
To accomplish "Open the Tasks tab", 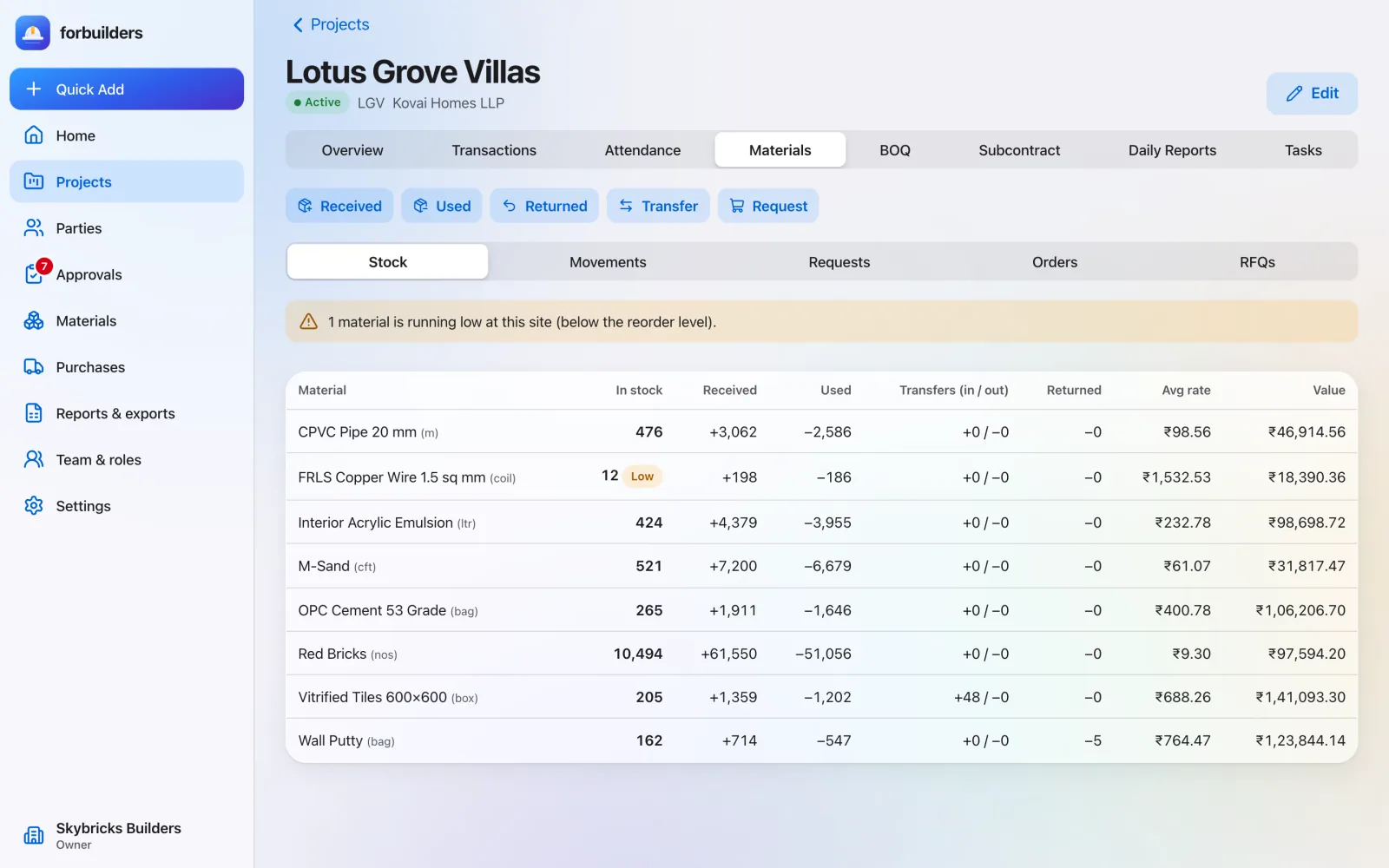I will pos(1303,150).
